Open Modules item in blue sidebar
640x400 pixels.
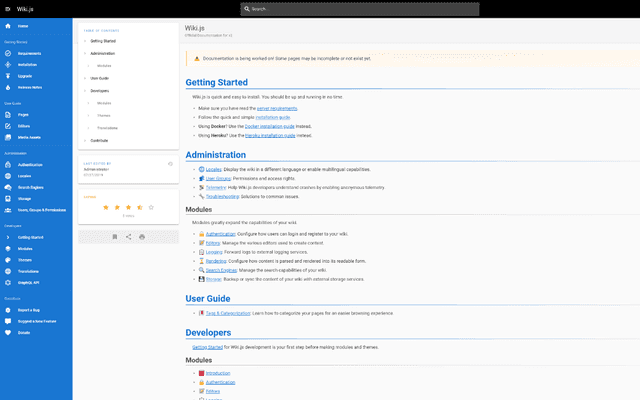[25, 249]
